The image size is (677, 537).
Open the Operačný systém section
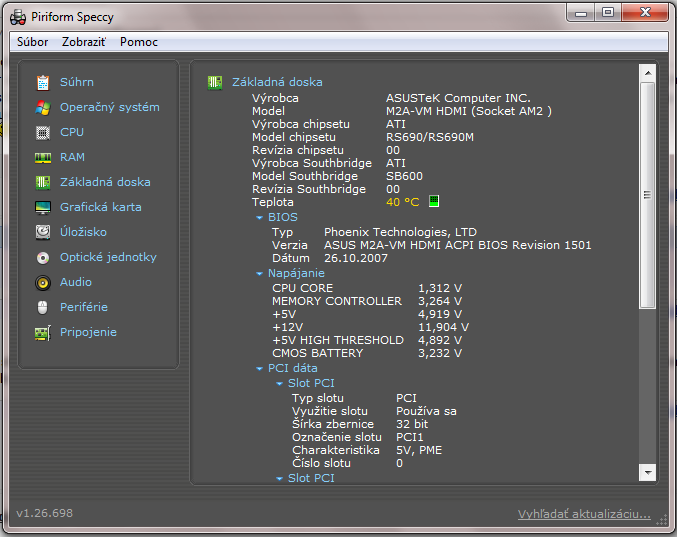[110, 107]
